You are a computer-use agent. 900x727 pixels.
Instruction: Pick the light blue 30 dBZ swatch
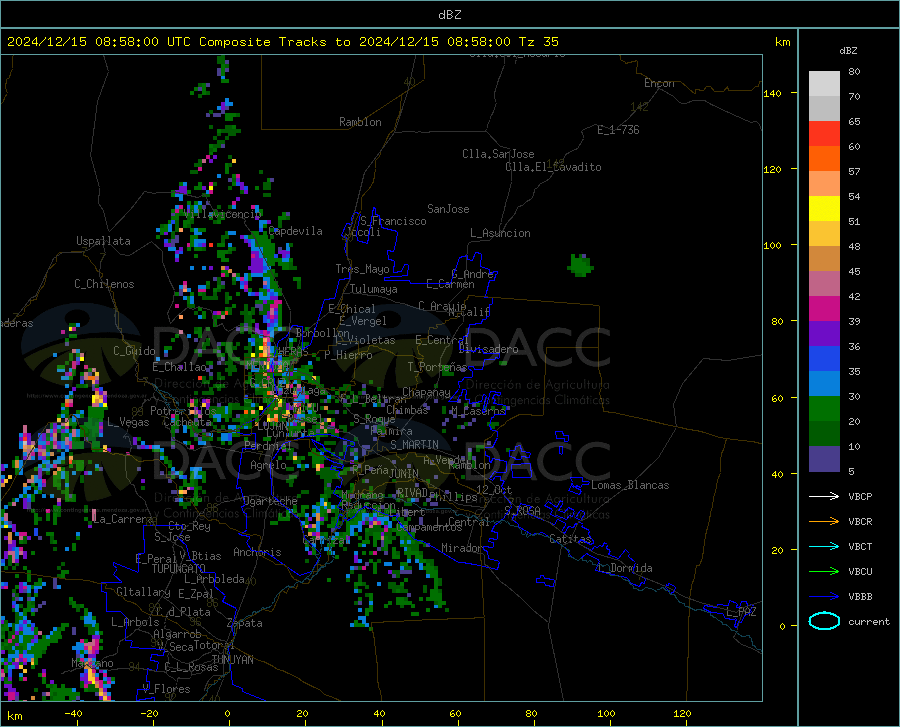pos(824,384)
